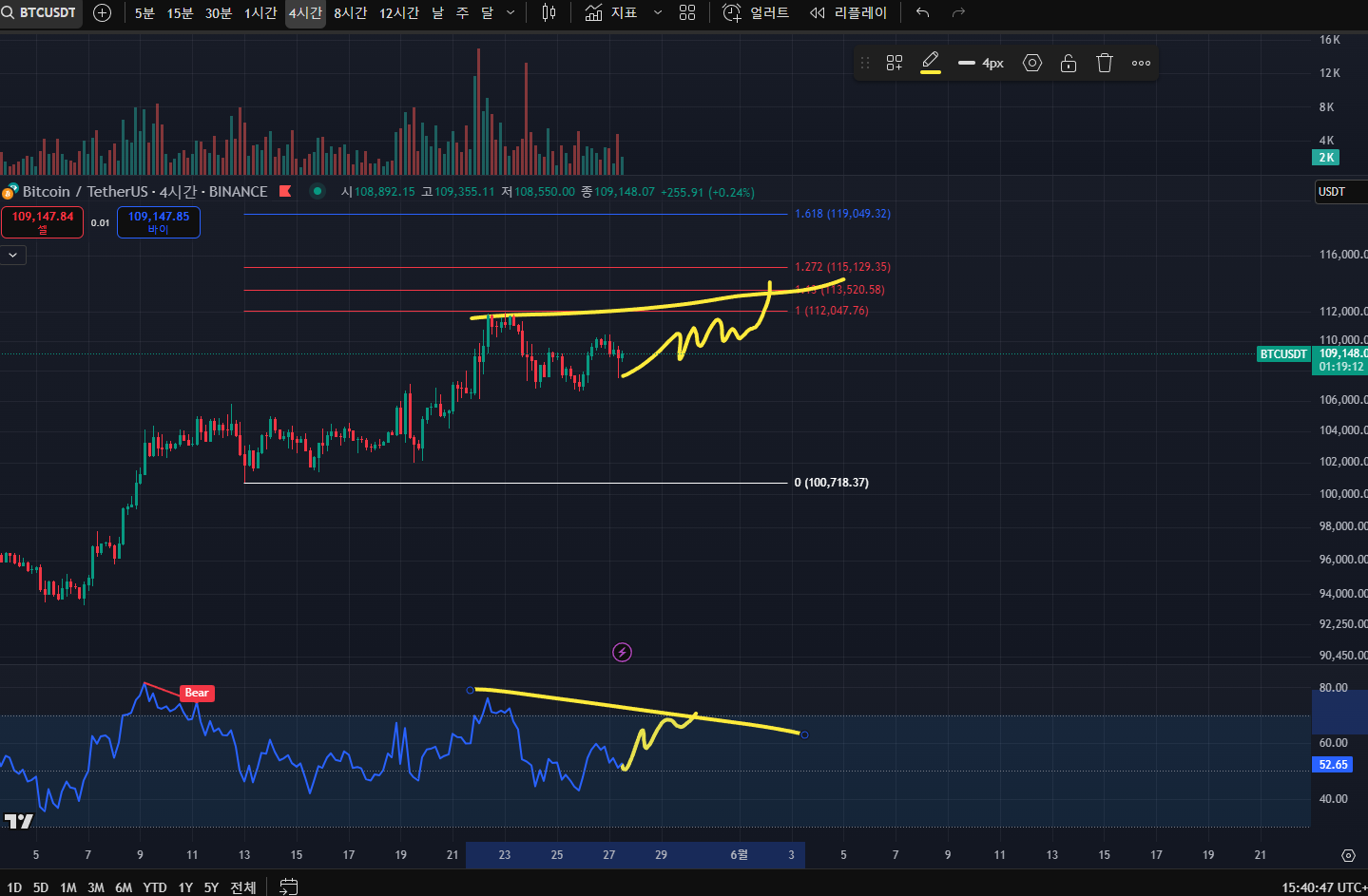This screenshot has height=896, width=1368.
Task: Lock the selected drawing
Action: coord(1069,63)
